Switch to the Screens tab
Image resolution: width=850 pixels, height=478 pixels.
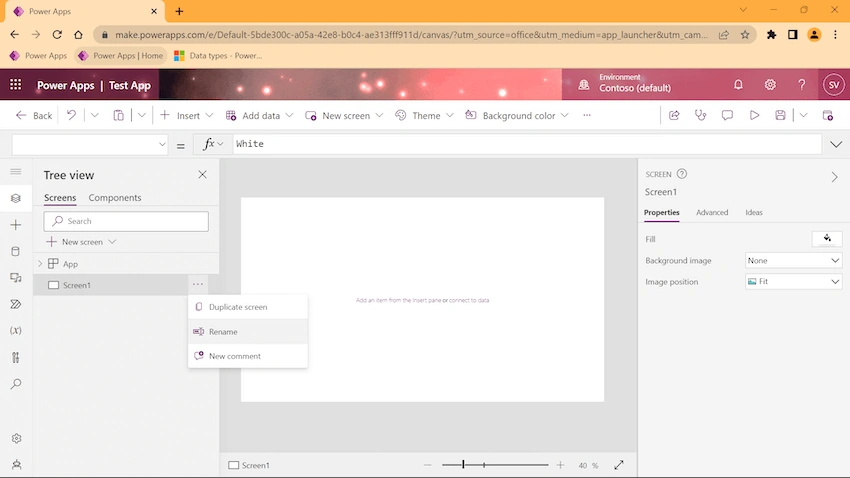pos(60,197)
